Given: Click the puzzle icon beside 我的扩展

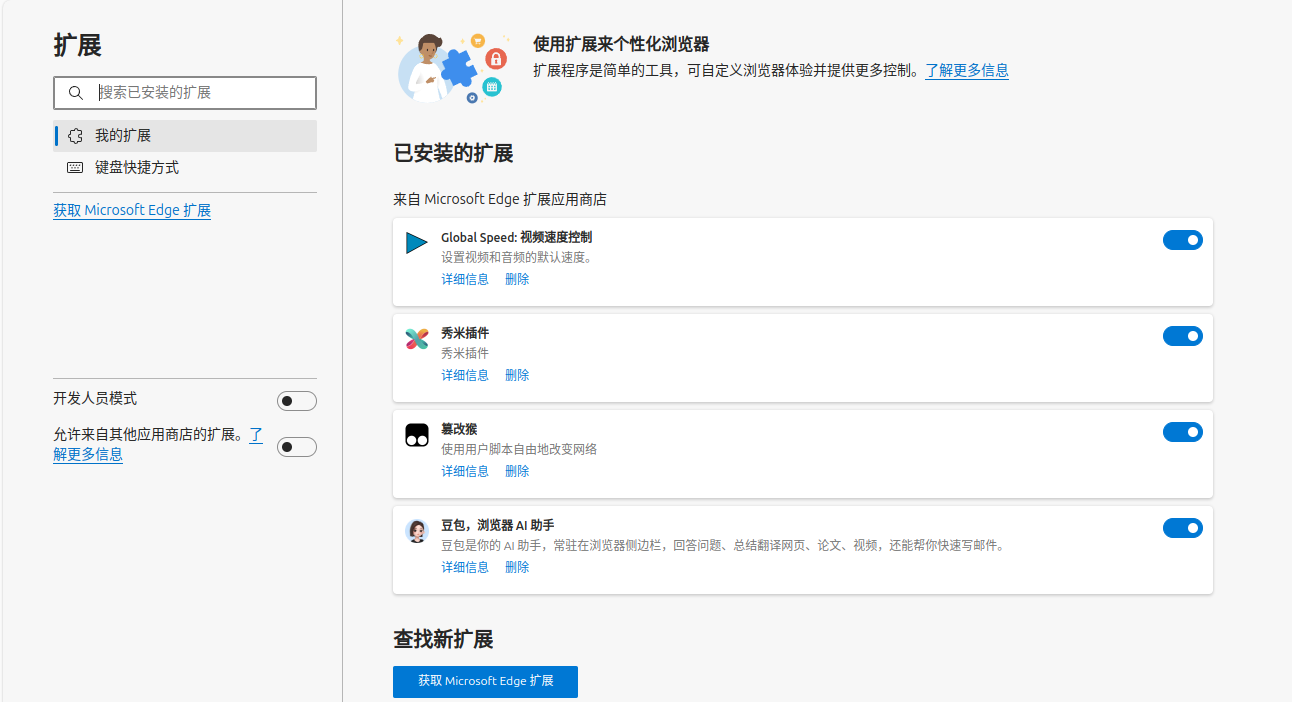Looking at the screenshot, I should (x=75, y=136).
